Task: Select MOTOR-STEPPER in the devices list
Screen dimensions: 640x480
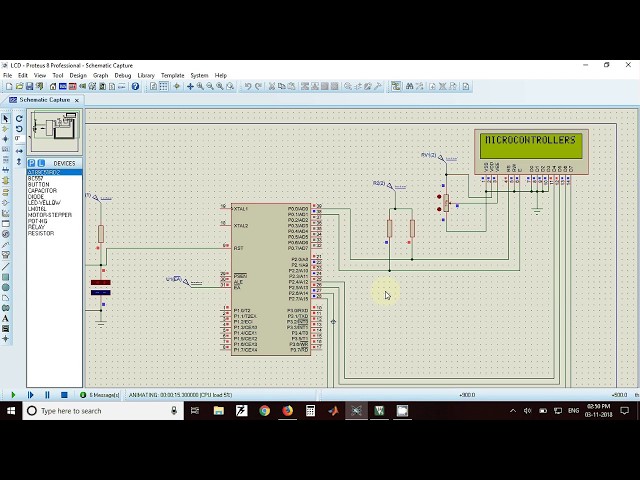Action: tap(50, 215)
